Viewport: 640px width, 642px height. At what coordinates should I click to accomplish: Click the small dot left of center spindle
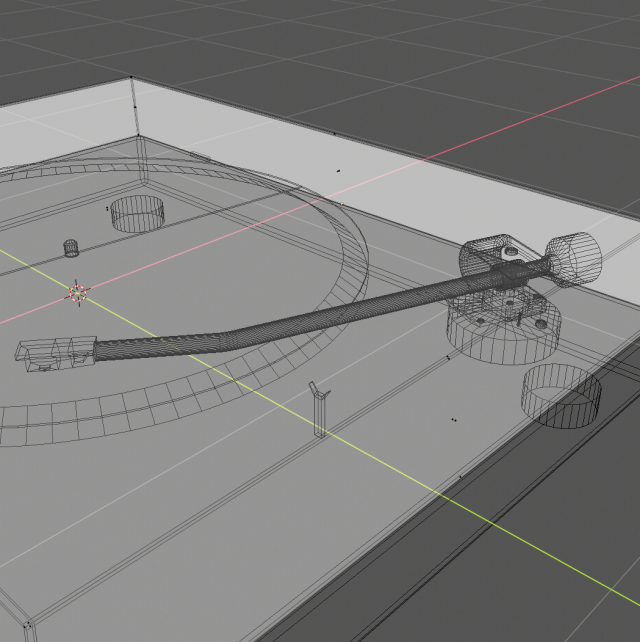click(x=107, y=208)
